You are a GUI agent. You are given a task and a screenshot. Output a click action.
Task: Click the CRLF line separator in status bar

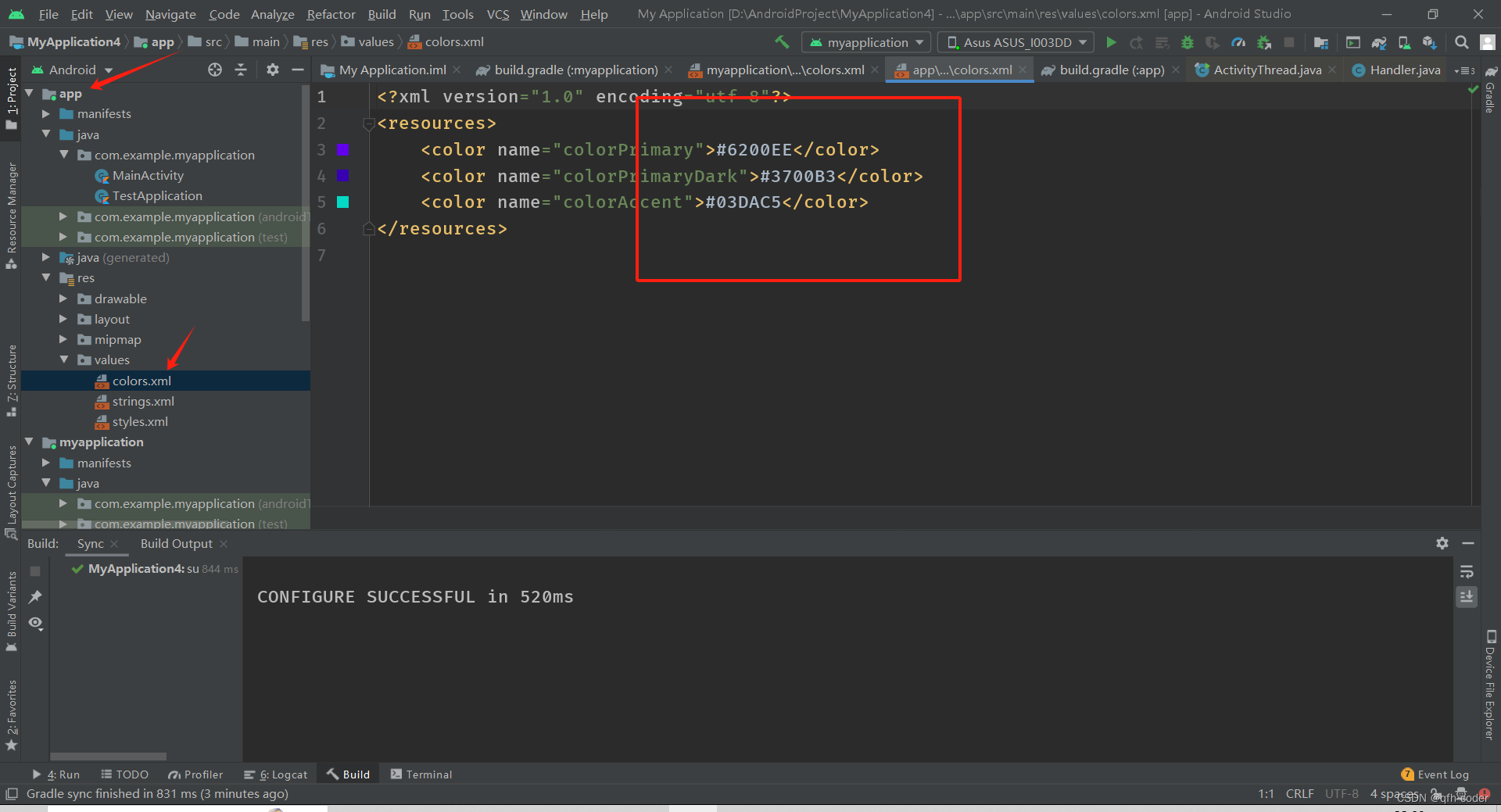(1299, 794)
